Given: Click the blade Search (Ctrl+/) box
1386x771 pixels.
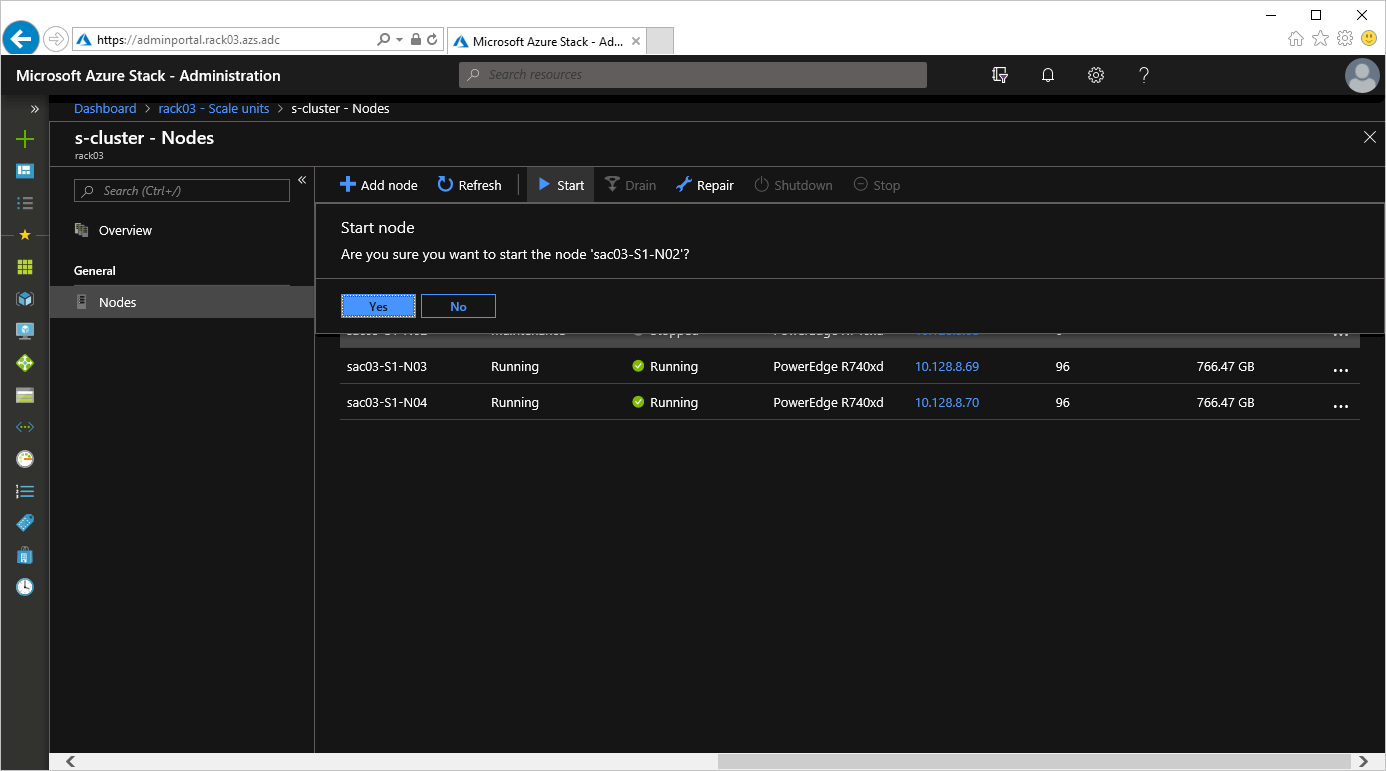Looking at the screenshot, I should pos(182,191).
